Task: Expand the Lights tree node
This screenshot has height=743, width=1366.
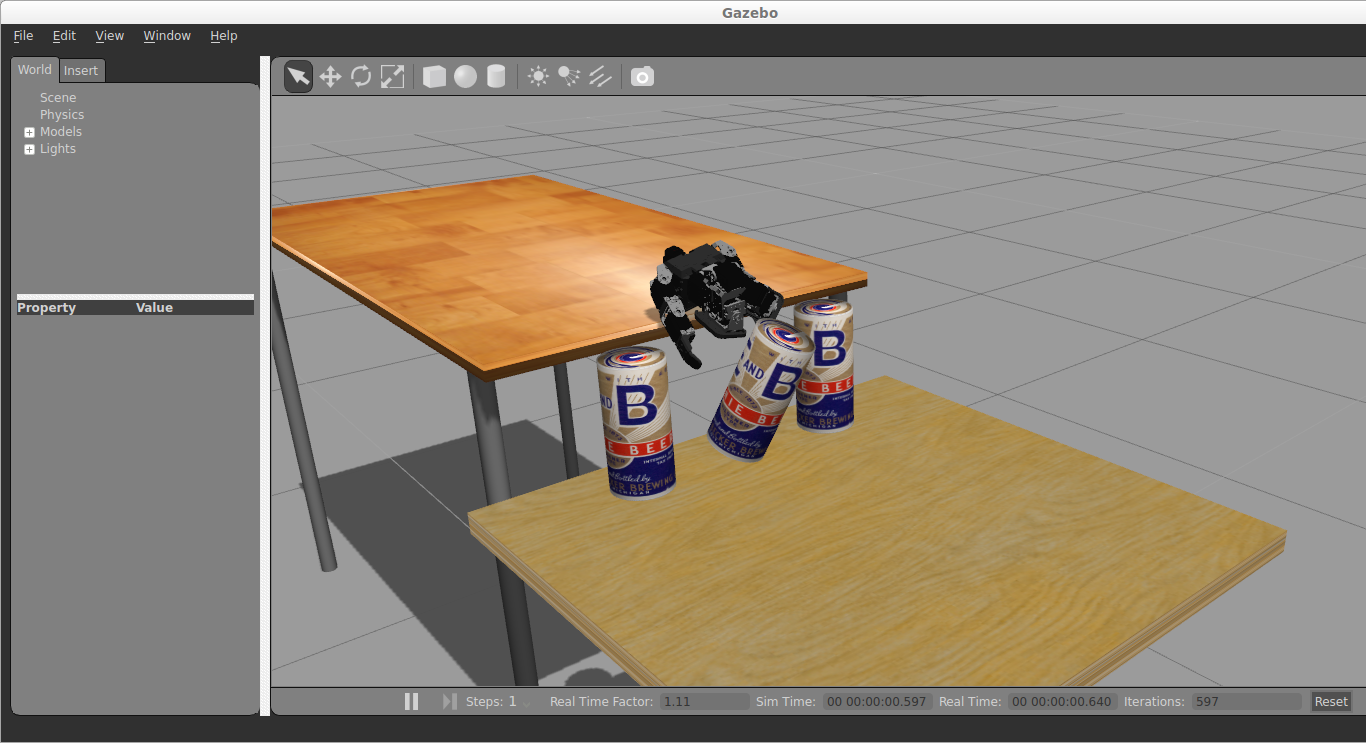Action: tap(29, 149)
